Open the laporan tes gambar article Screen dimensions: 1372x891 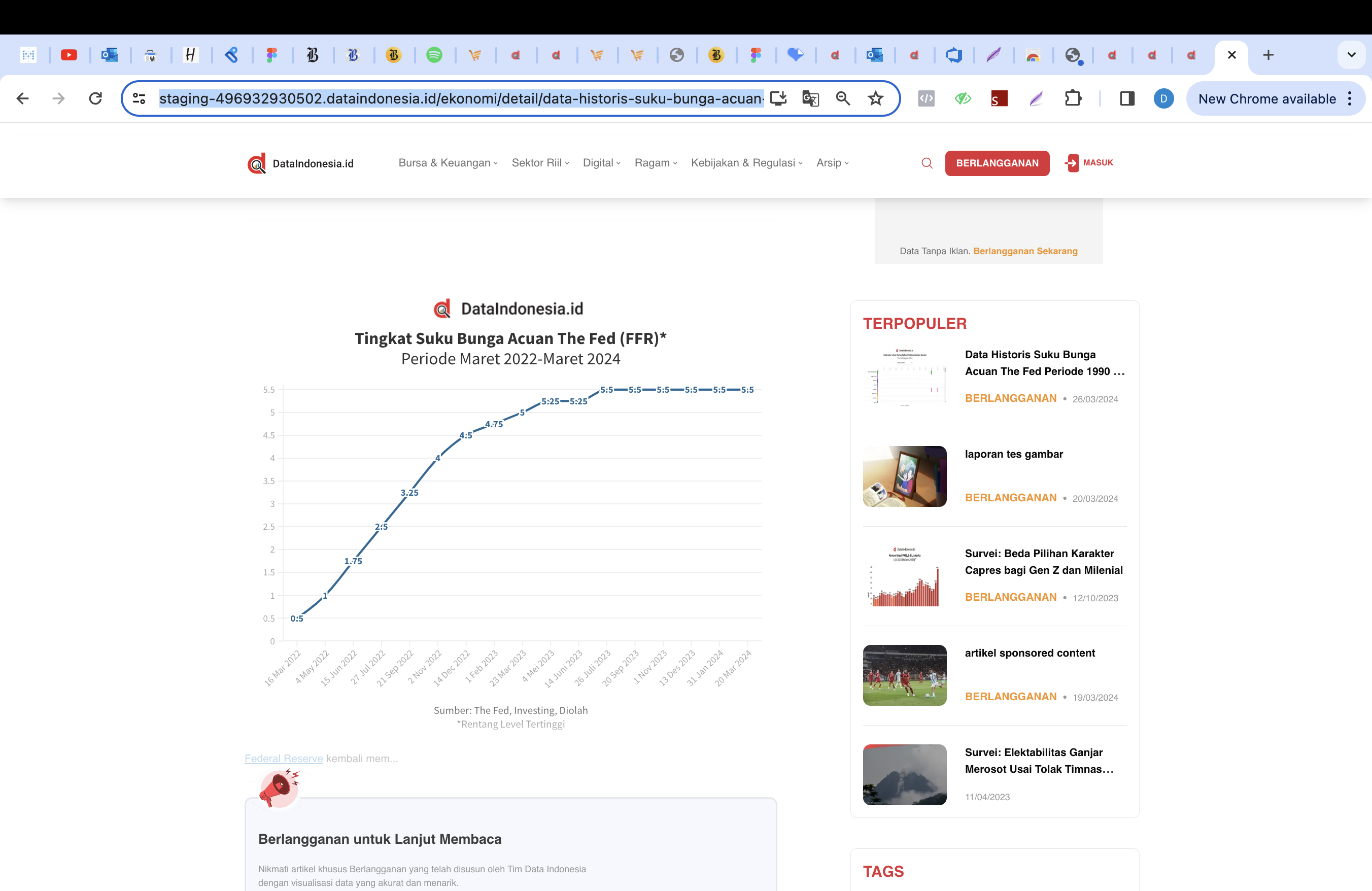point(1014,454)
